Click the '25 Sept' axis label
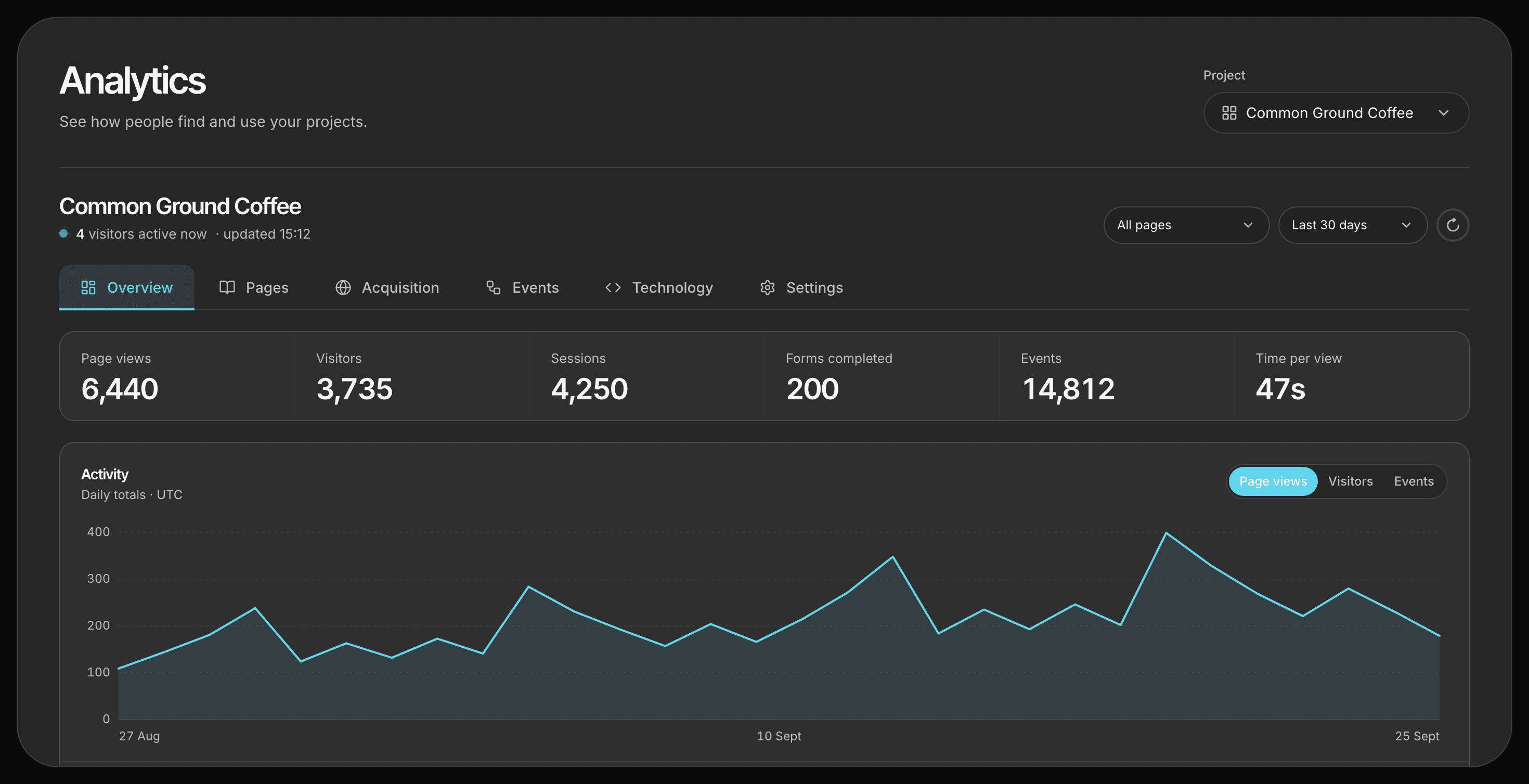 click(1417, 736)
